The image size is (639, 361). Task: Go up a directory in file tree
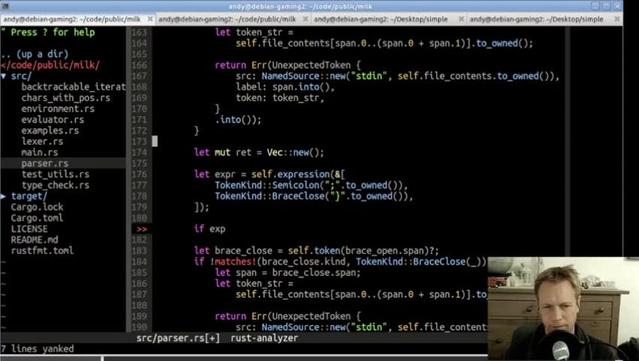pyautogui.click(x=35, y=54)
